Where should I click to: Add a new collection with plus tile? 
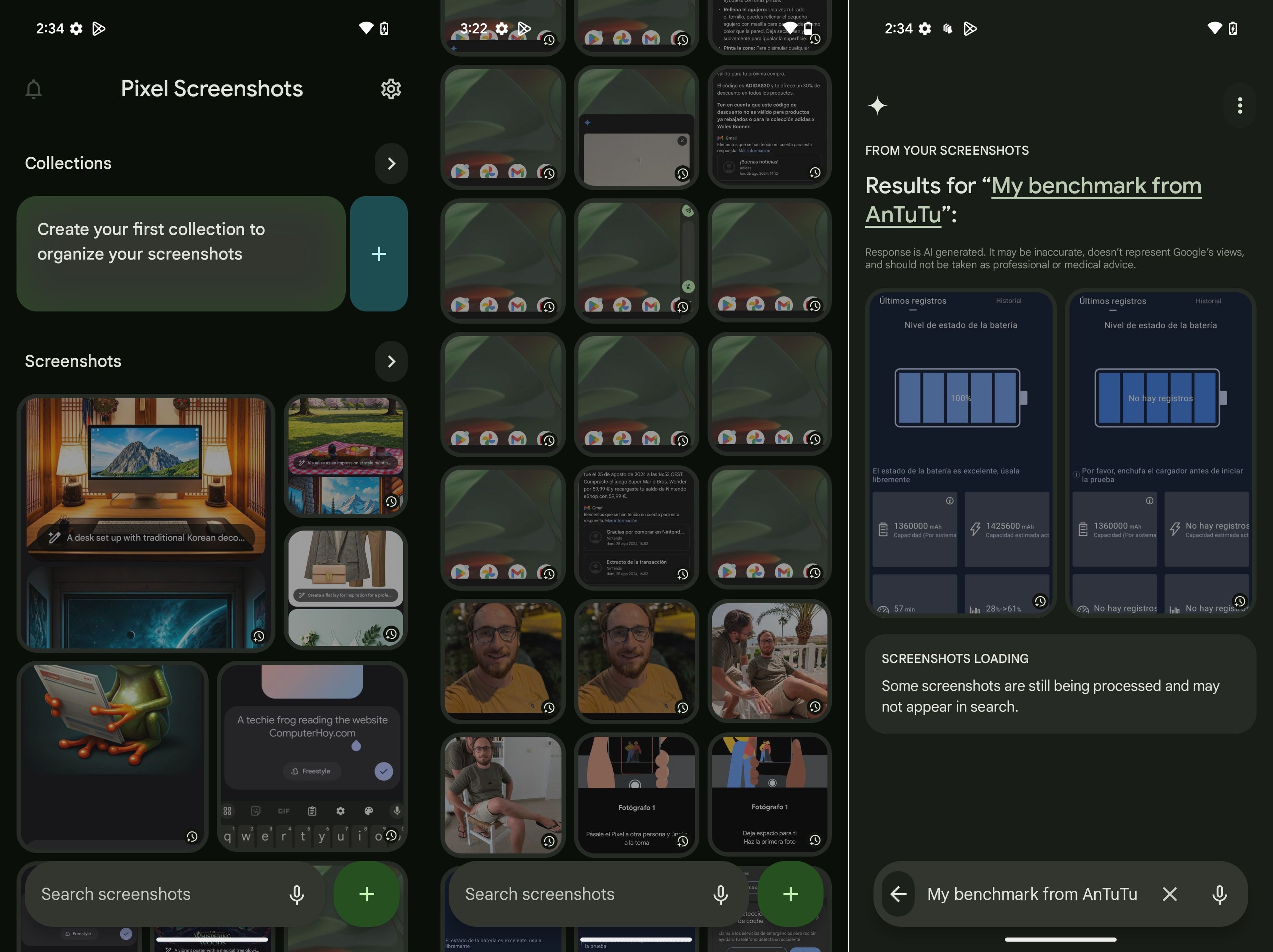coord(379,254)
